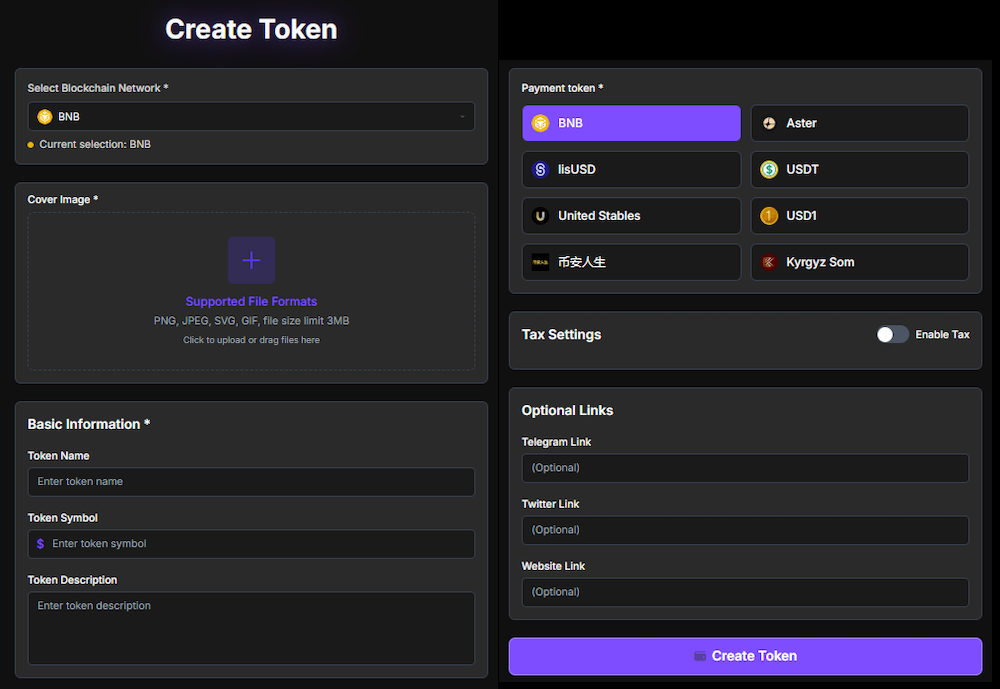The image size is (1000, 689).
Task: Select BNB as the payment token
Action: pos(631,123)
